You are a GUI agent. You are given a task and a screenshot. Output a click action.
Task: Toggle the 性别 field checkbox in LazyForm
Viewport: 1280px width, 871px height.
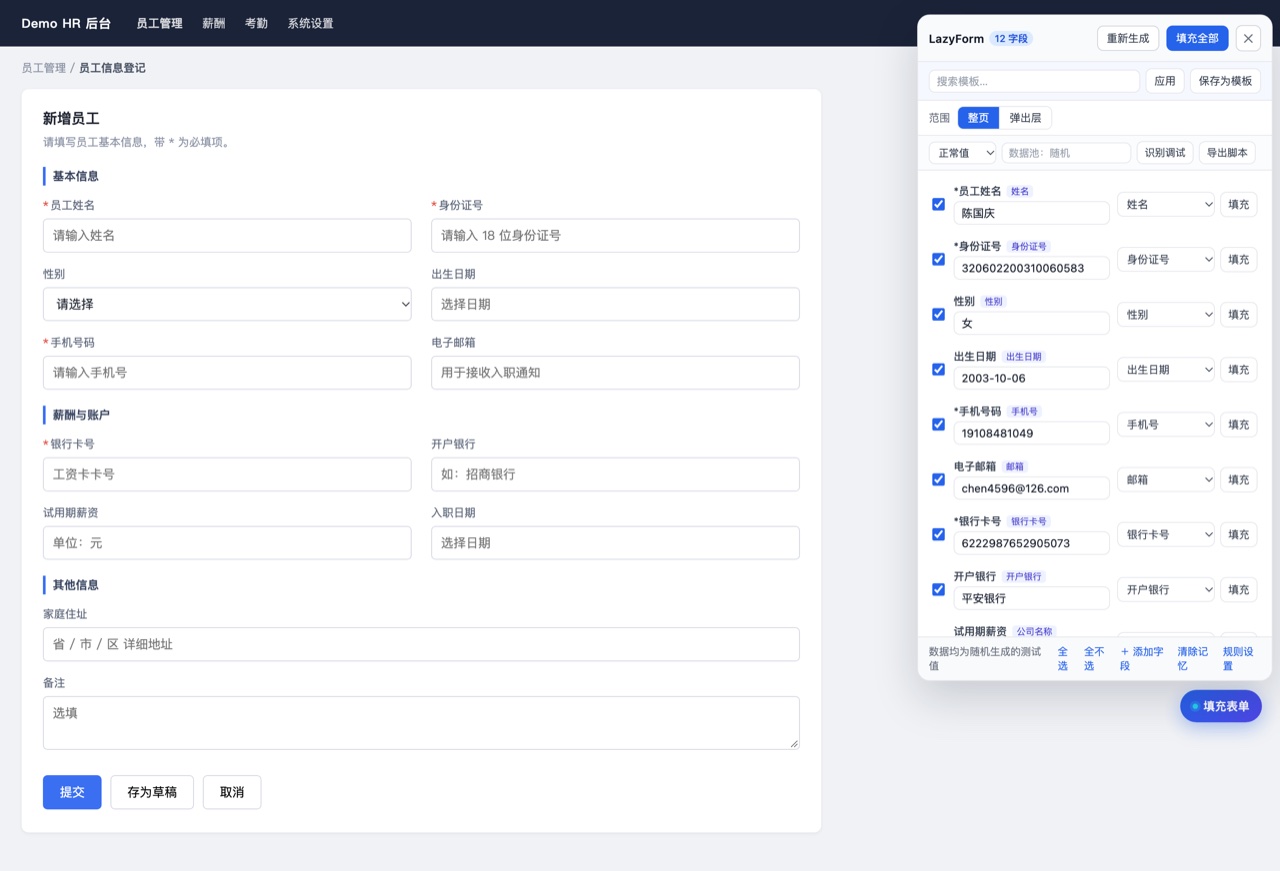938,314
